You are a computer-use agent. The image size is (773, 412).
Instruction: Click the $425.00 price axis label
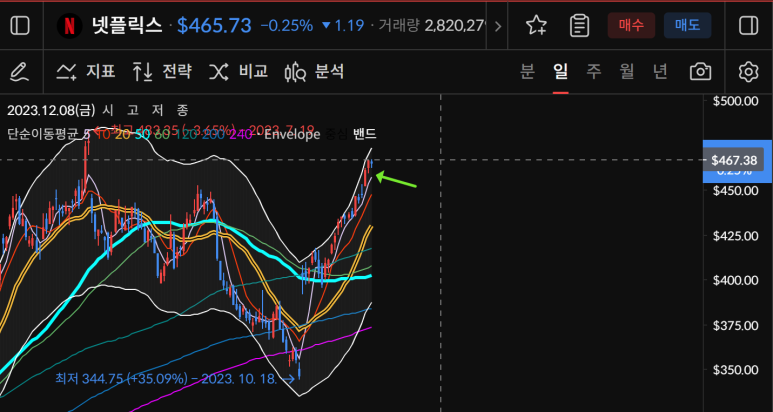coord(735,236)
